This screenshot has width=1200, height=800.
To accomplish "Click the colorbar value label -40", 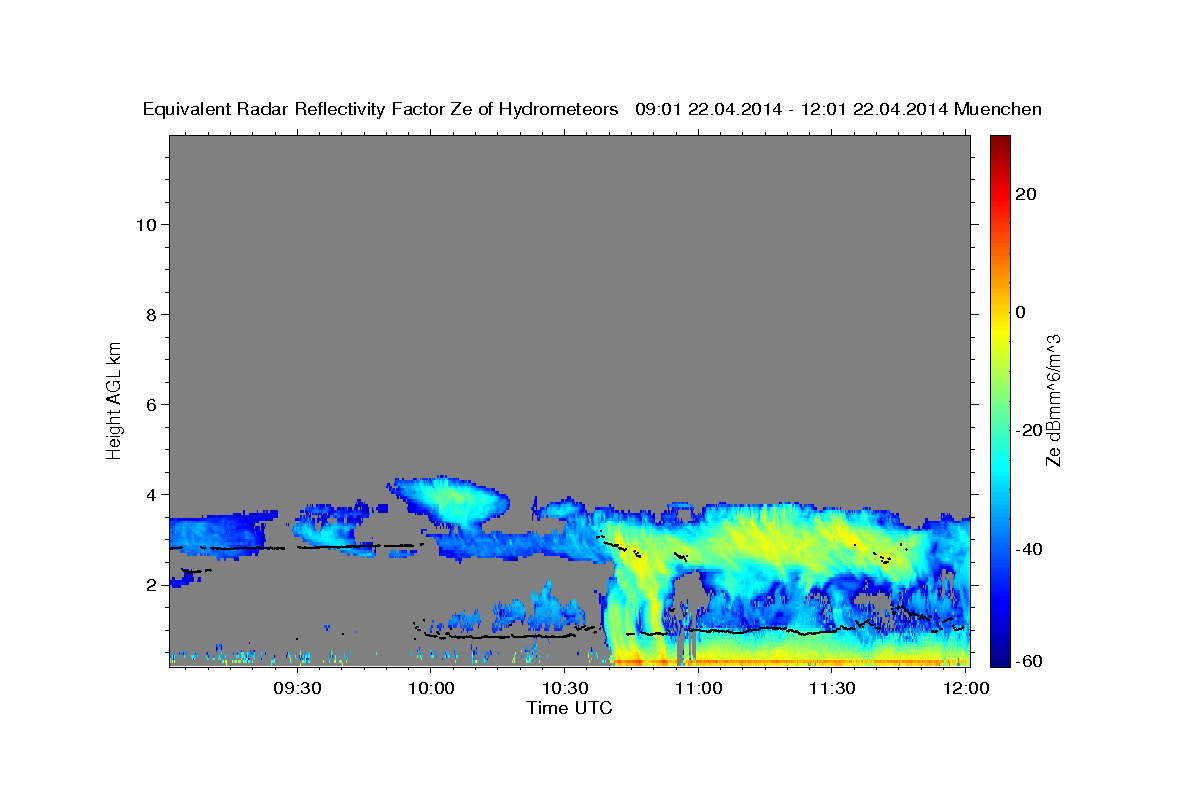I will pyautogui.click(x=1031, y=549).
